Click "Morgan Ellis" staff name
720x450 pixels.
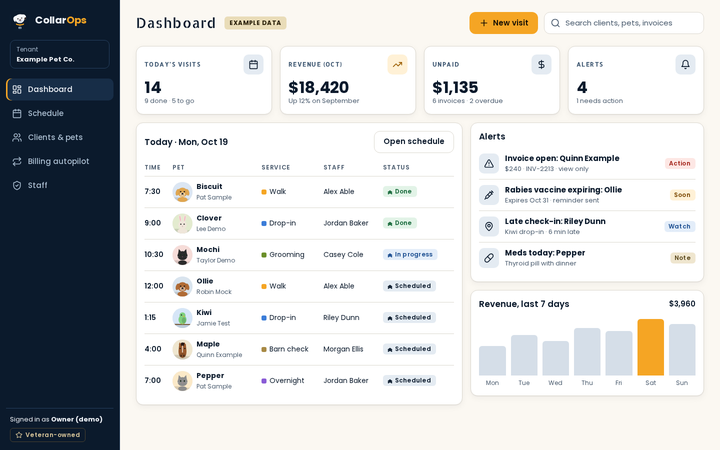click(x=343, y=349)
